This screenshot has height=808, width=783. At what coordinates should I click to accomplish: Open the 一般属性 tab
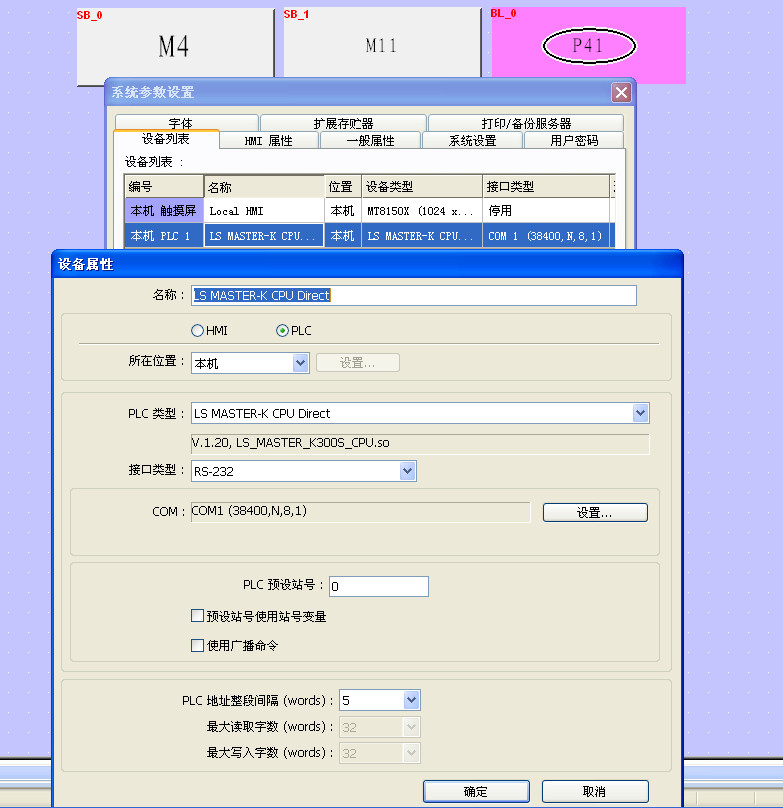[x=370, y=141]
